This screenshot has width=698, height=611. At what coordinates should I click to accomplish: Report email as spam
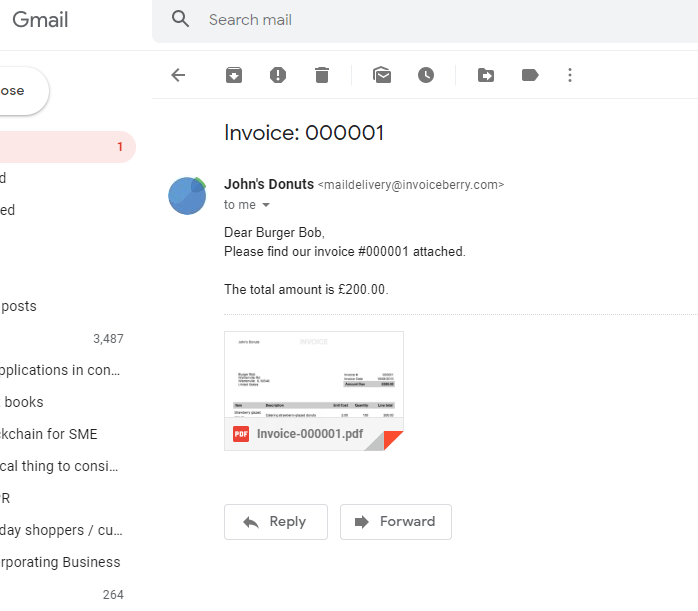click(x=278, y=75)
